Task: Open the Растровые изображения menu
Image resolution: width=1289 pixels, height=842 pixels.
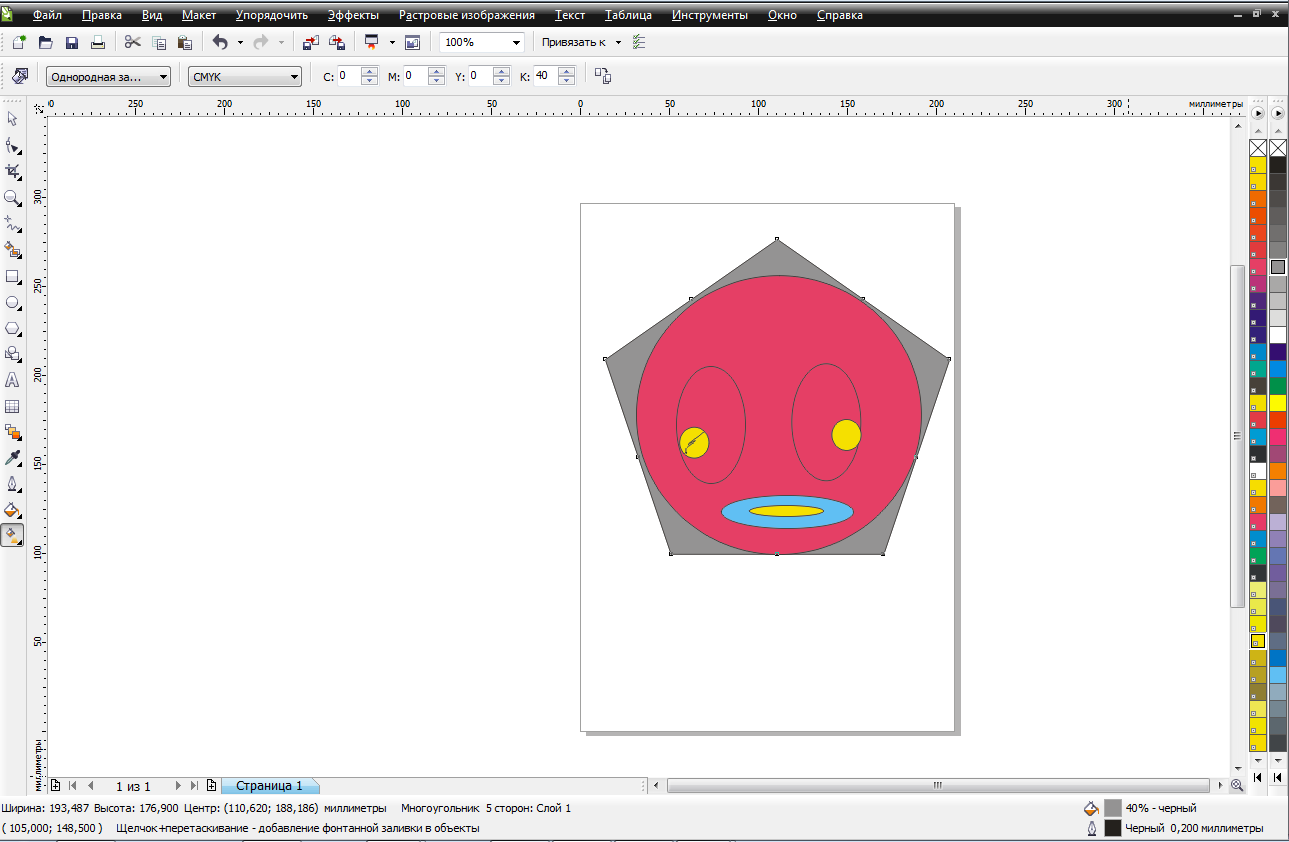Action: [467, 15]
